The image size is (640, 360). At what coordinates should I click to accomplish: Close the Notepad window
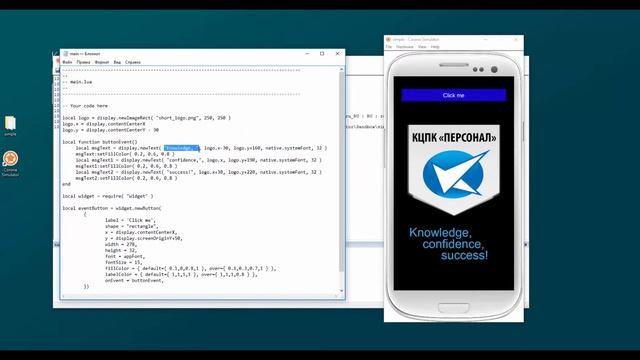(x=337, y=53)
